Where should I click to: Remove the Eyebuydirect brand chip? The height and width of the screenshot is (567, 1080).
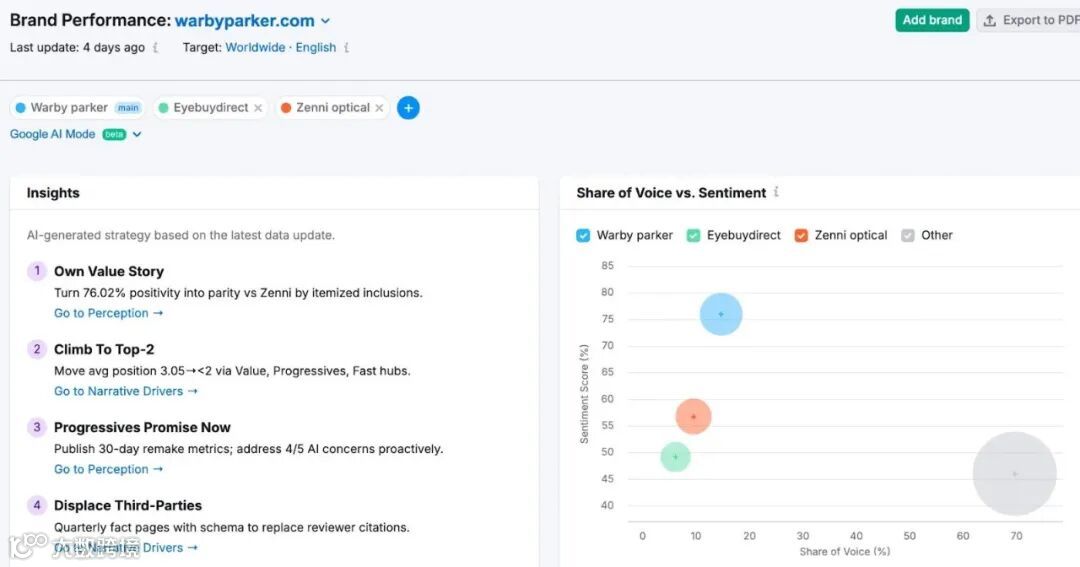(258, 108)
